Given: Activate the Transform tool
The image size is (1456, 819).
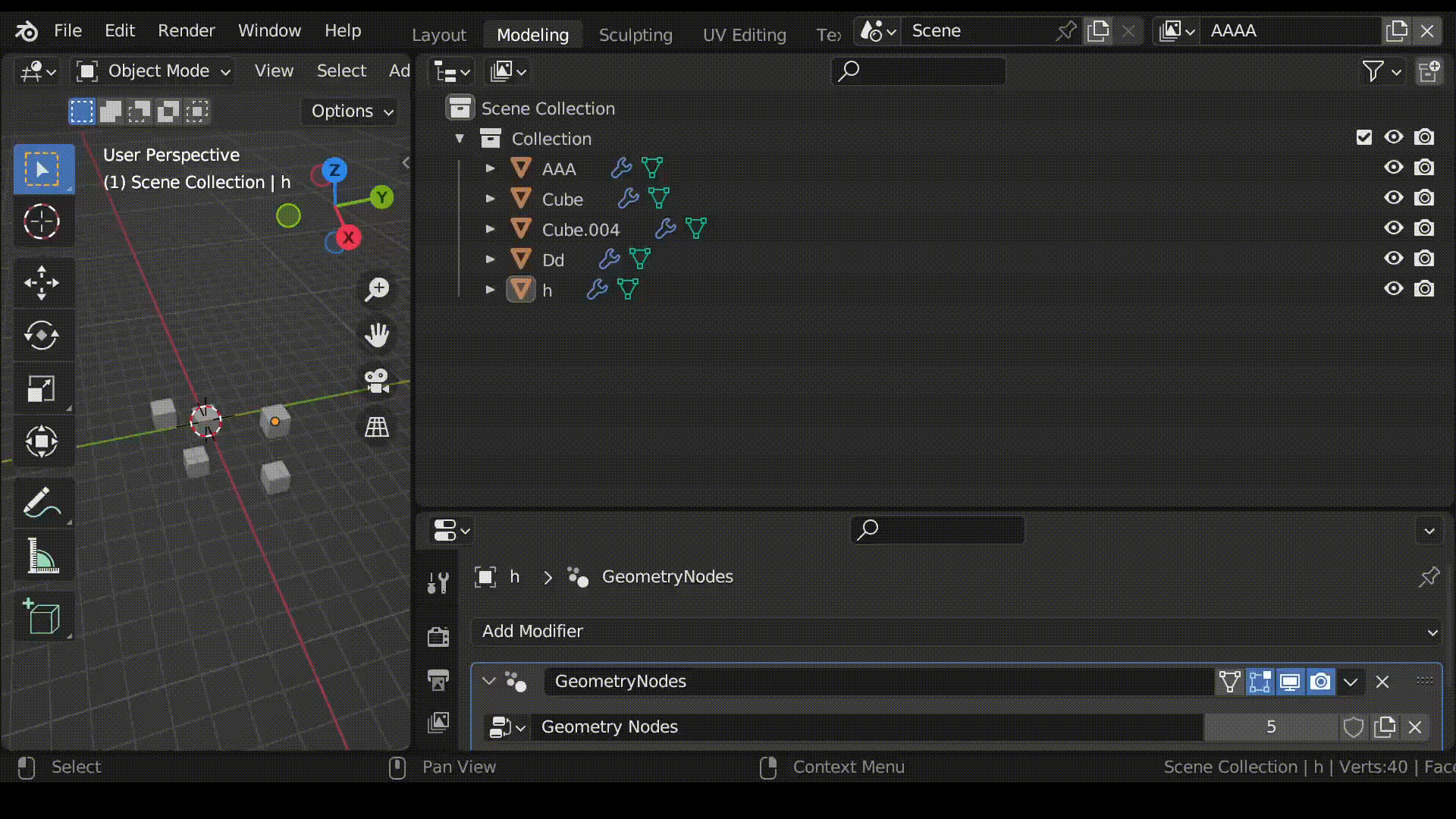Looking at the screenshot, I should (42, 441).
